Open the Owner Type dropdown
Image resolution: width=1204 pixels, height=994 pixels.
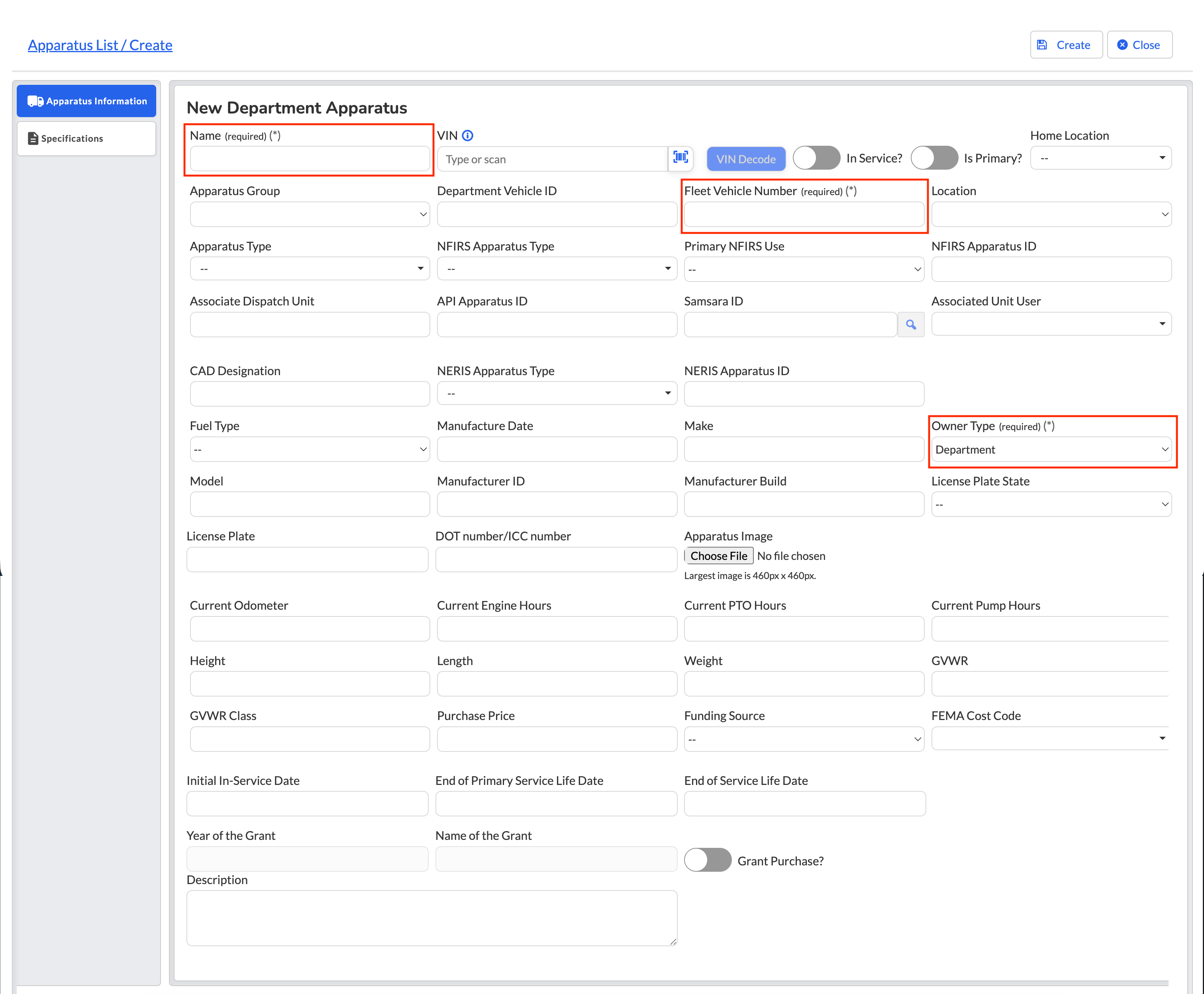(x=1051, y=450)
